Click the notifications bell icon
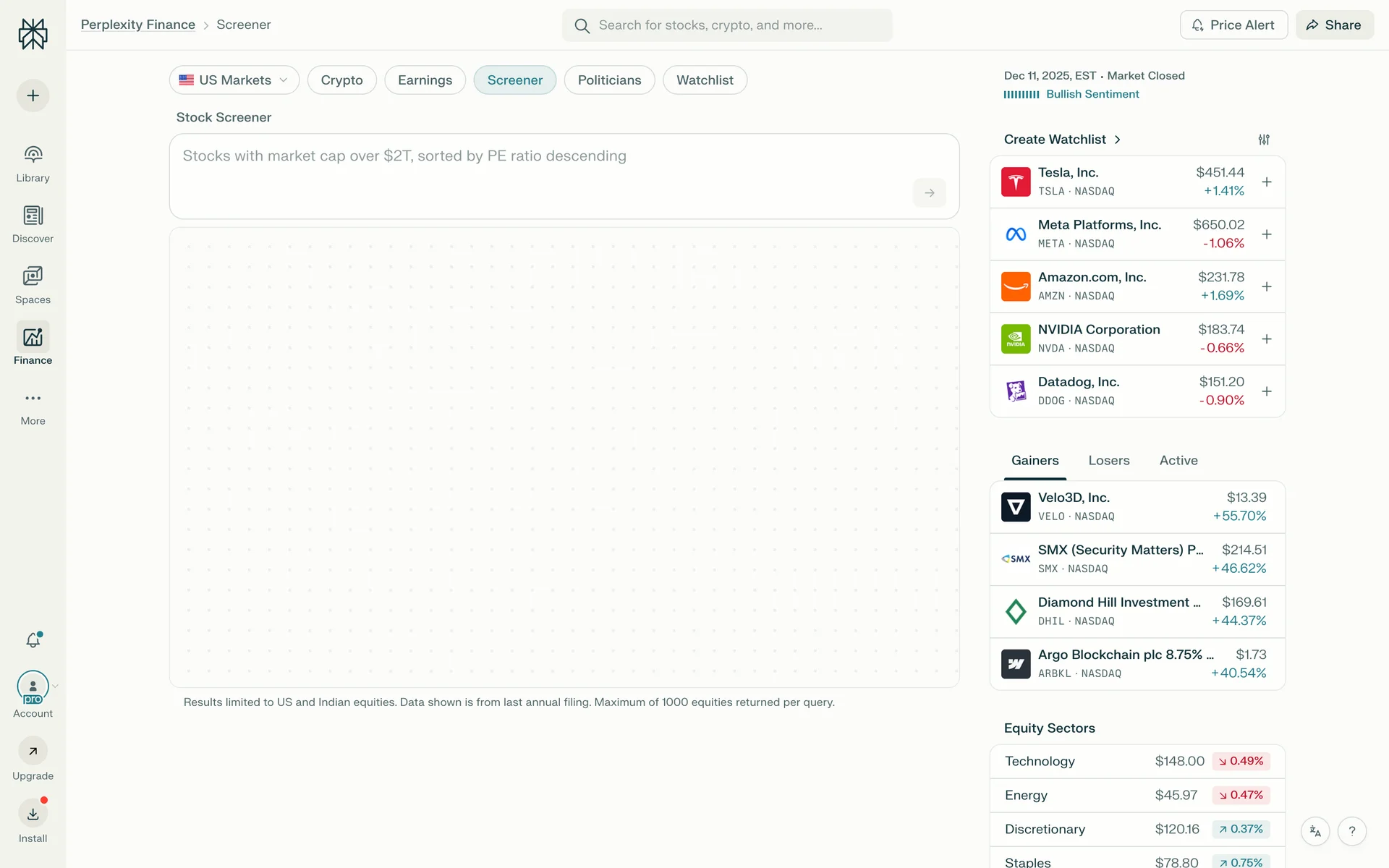 click(x=33, y=640)
